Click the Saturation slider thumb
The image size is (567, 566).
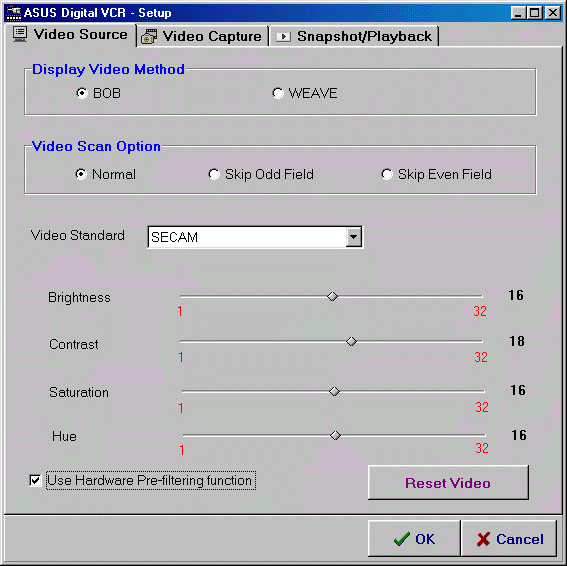[x=334, y=391]
